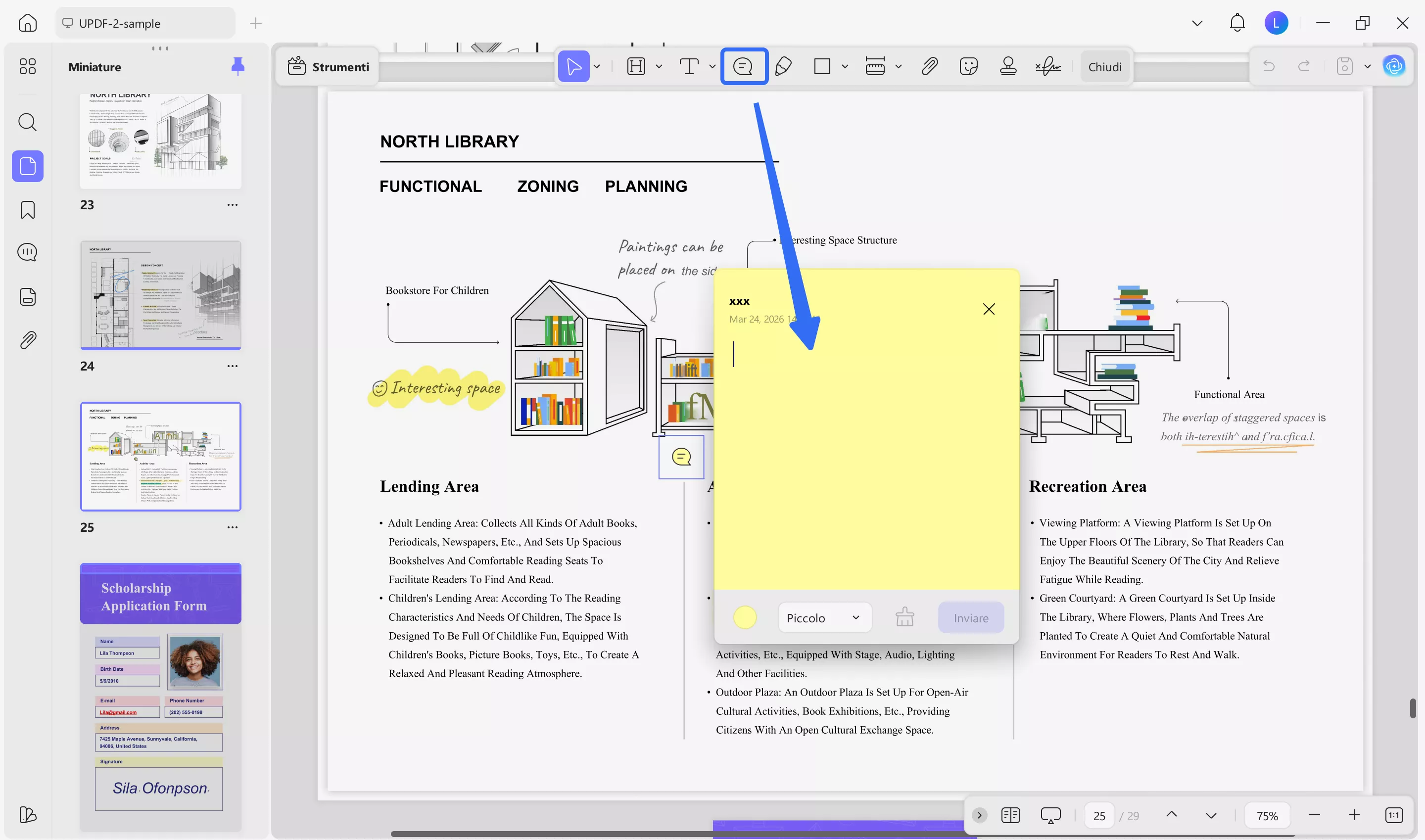
Task: Toggle the sticky note comment tool
Action: pos(743,67)
